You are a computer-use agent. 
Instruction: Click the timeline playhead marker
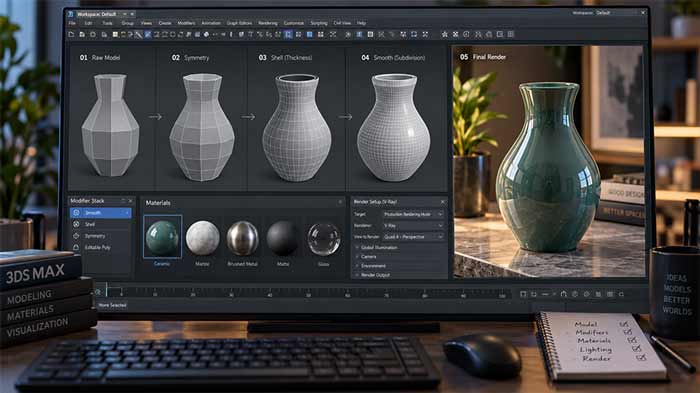(106, 290)
